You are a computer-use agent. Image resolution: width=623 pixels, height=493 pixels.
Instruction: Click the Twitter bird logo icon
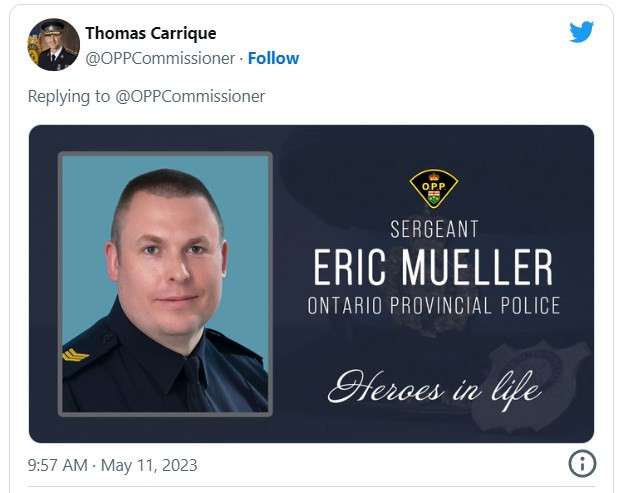(x=581, y=32)
